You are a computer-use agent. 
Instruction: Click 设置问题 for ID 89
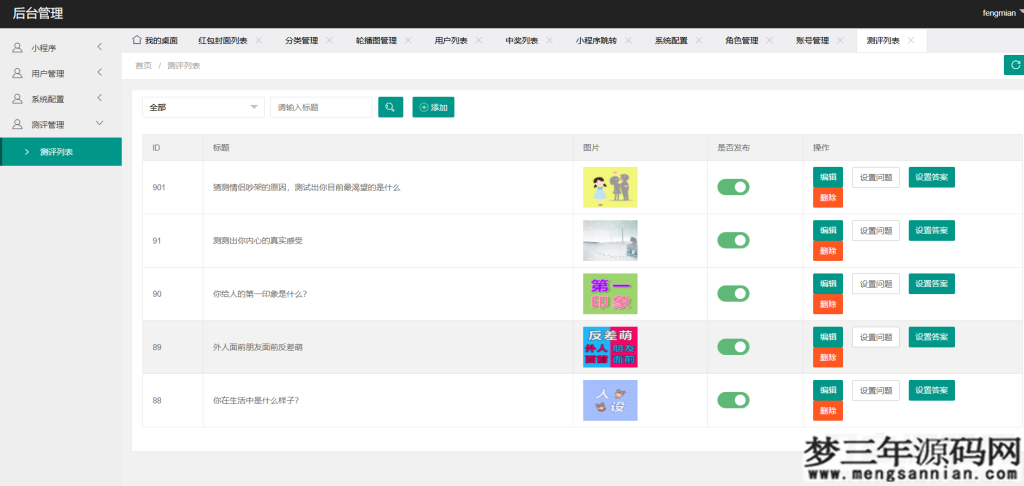click(876, 337)
